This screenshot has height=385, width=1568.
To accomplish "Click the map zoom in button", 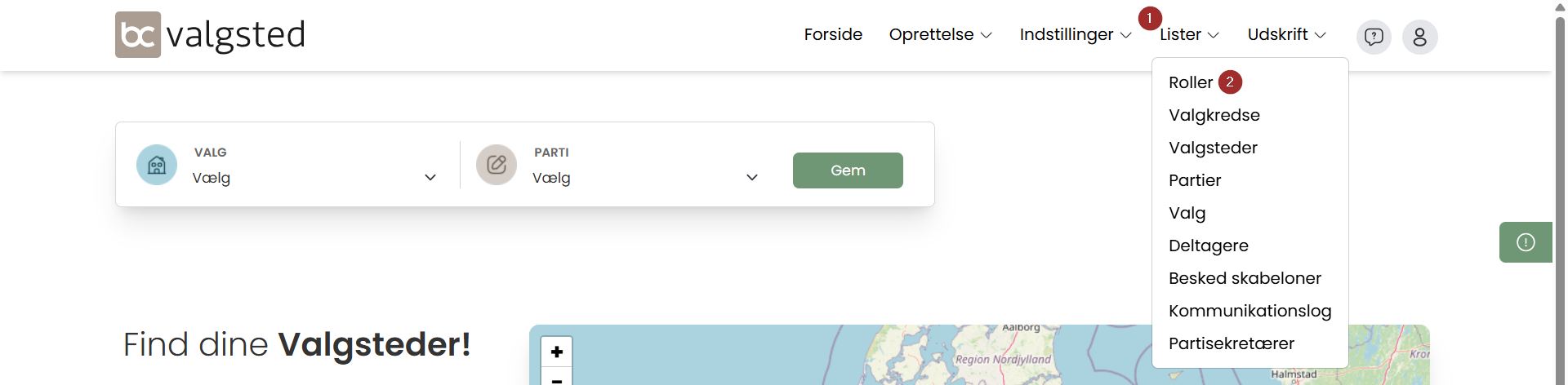I will 556,352.
